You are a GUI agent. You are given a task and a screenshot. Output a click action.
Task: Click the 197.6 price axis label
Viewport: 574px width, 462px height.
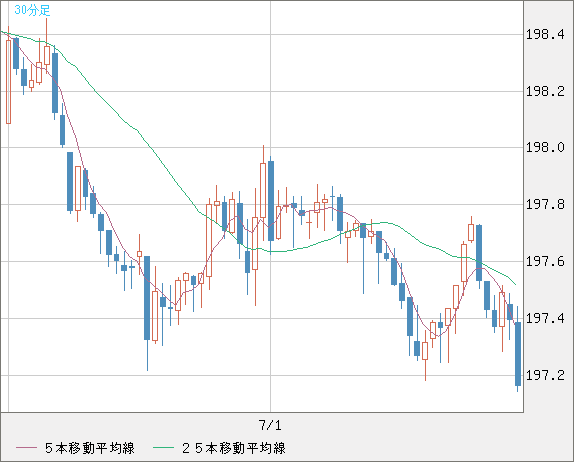545,261
